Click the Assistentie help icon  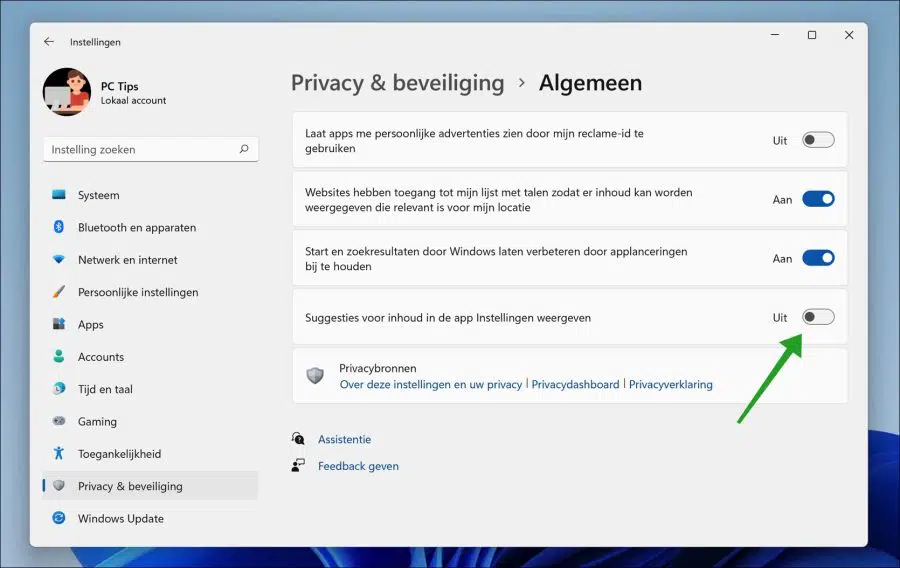point(298,439)
